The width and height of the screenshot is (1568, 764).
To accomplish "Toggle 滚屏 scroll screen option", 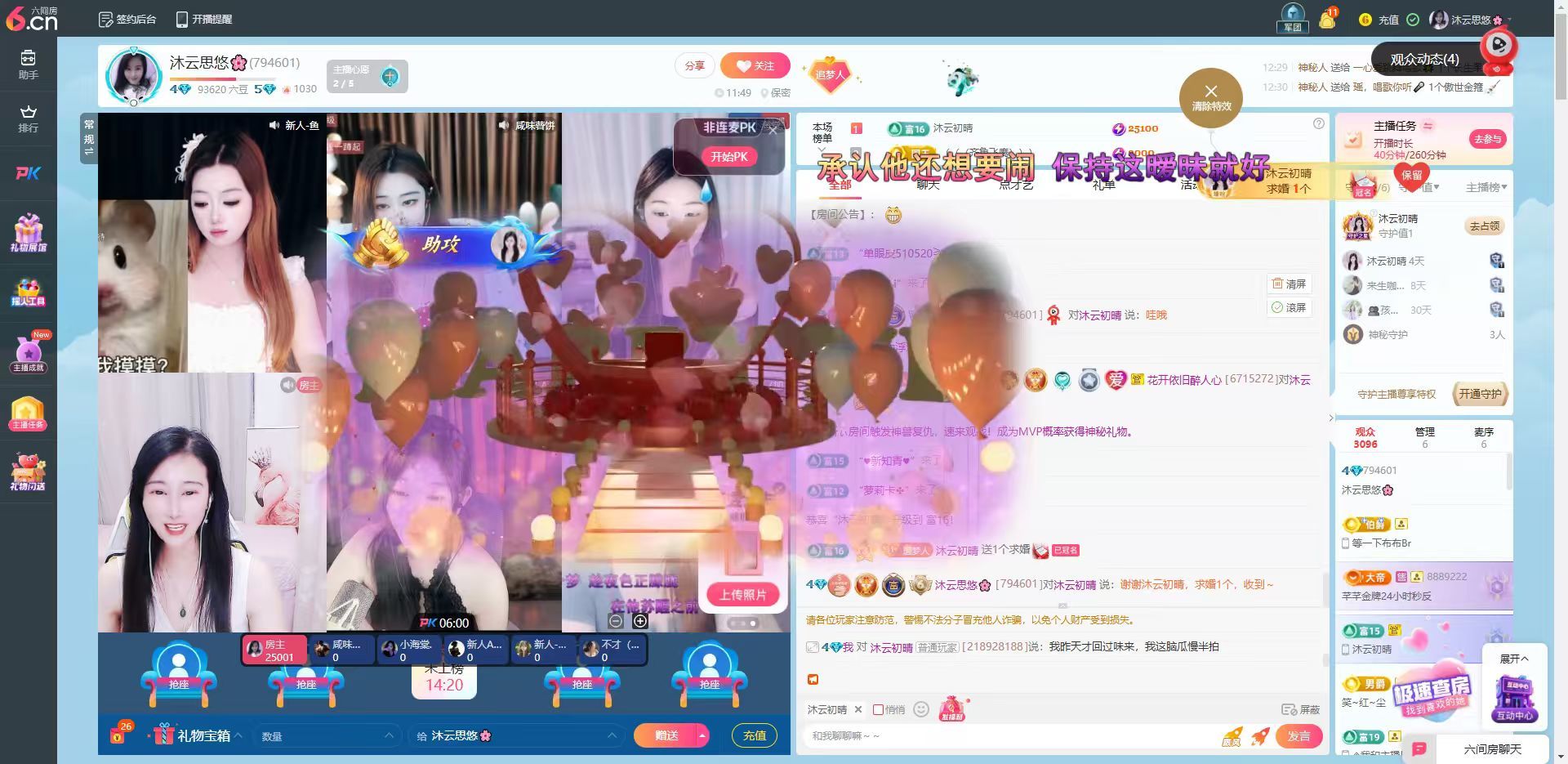I will [1289, 307].
